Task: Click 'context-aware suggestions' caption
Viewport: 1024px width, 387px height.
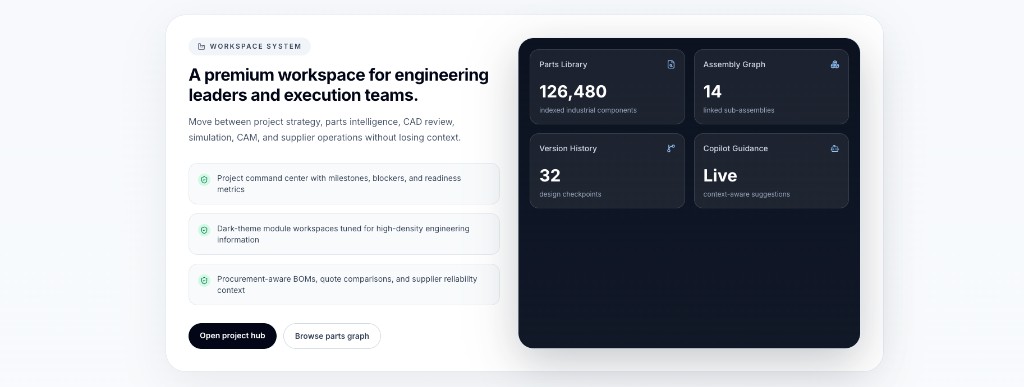Action: 746,194
